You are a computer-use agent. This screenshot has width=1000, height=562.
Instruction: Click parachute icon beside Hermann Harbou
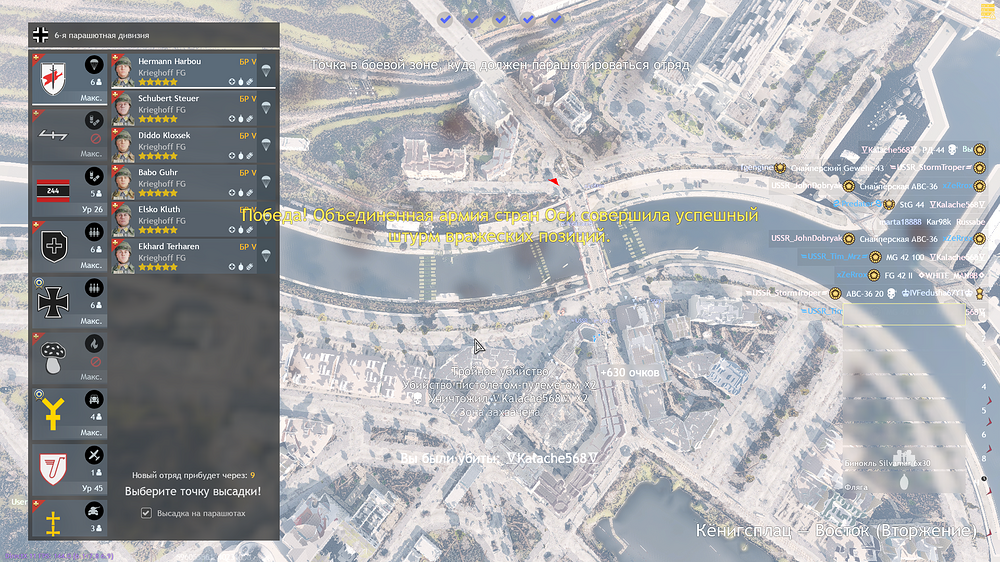pos(266,71)
